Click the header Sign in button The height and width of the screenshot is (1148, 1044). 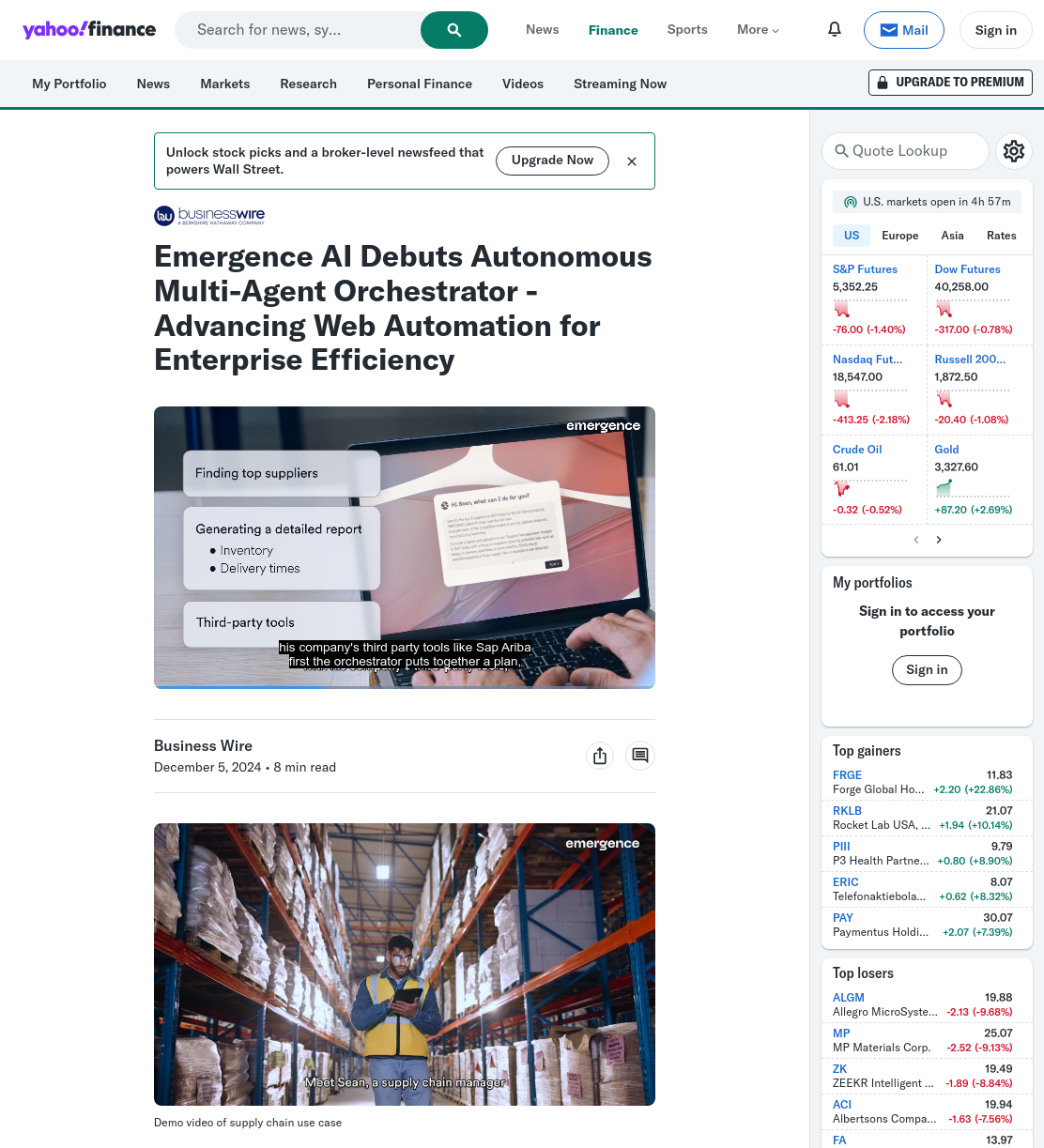tap(996, 30)
